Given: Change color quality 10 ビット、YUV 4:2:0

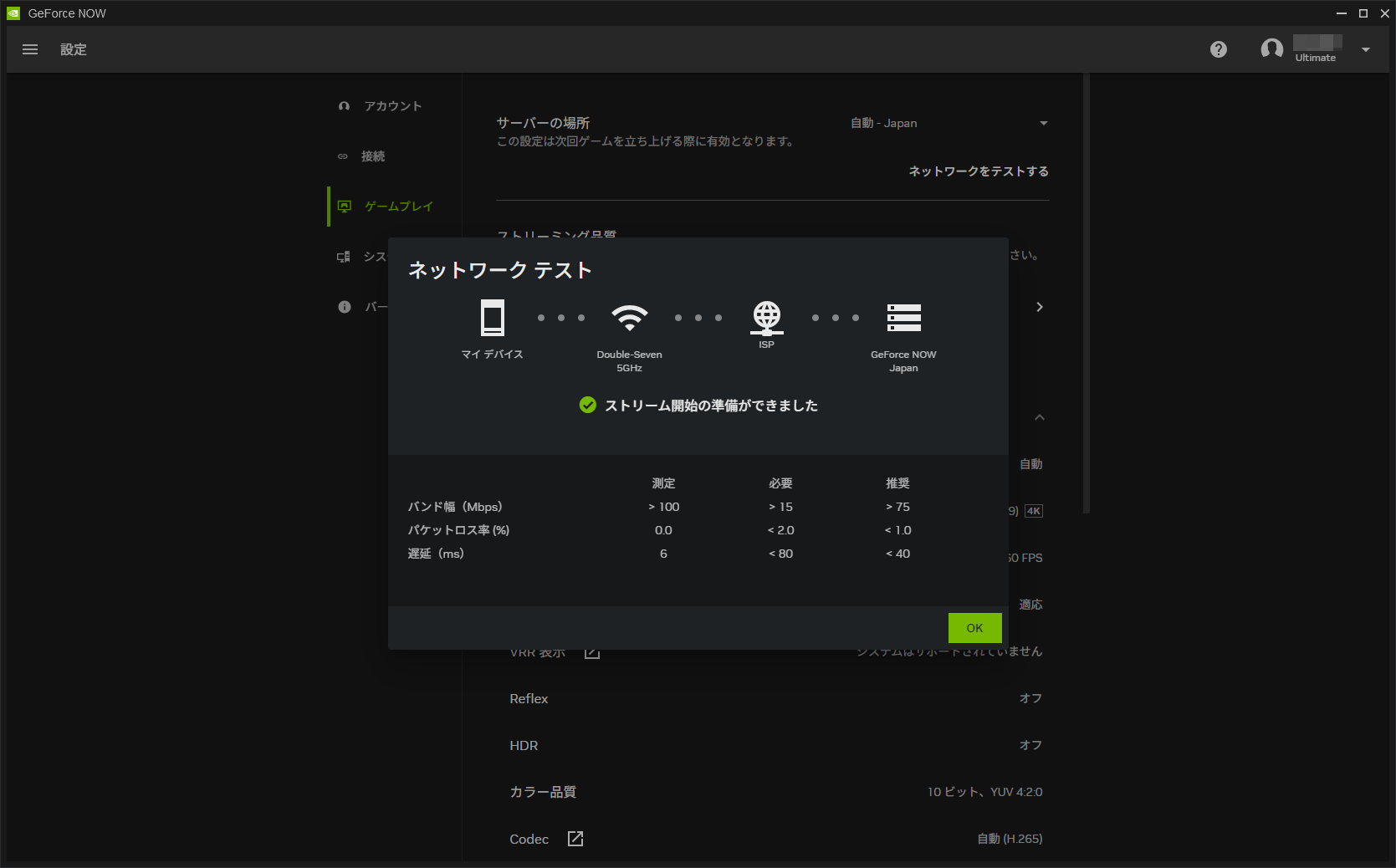Looking at the screenshot, I should click(x=984, y=792).
